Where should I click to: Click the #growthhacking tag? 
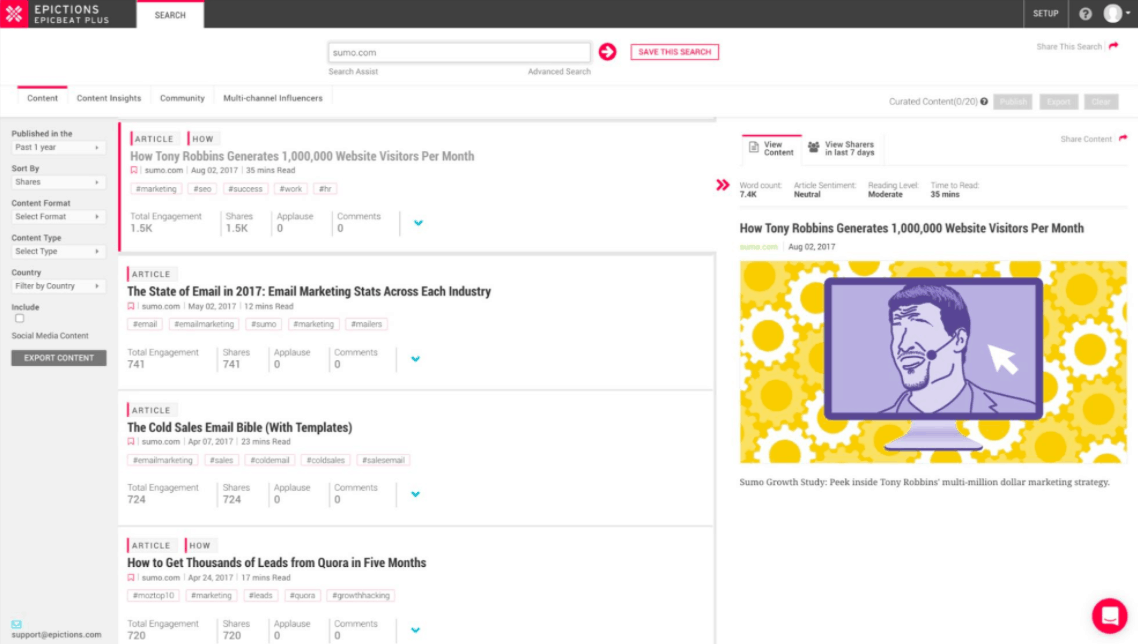click(x=361, y=595)
